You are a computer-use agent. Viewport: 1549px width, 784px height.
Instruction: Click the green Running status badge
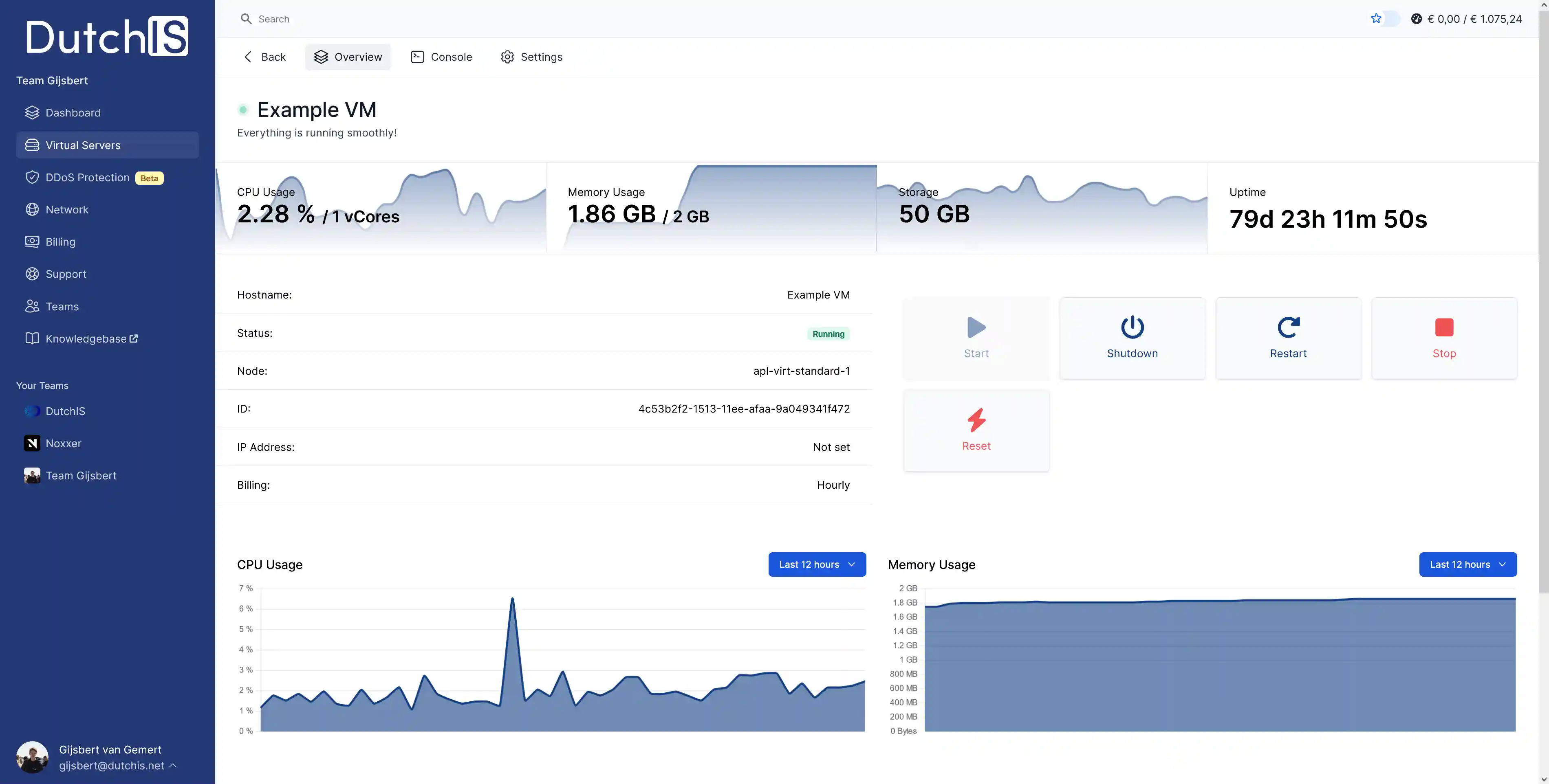828,334
